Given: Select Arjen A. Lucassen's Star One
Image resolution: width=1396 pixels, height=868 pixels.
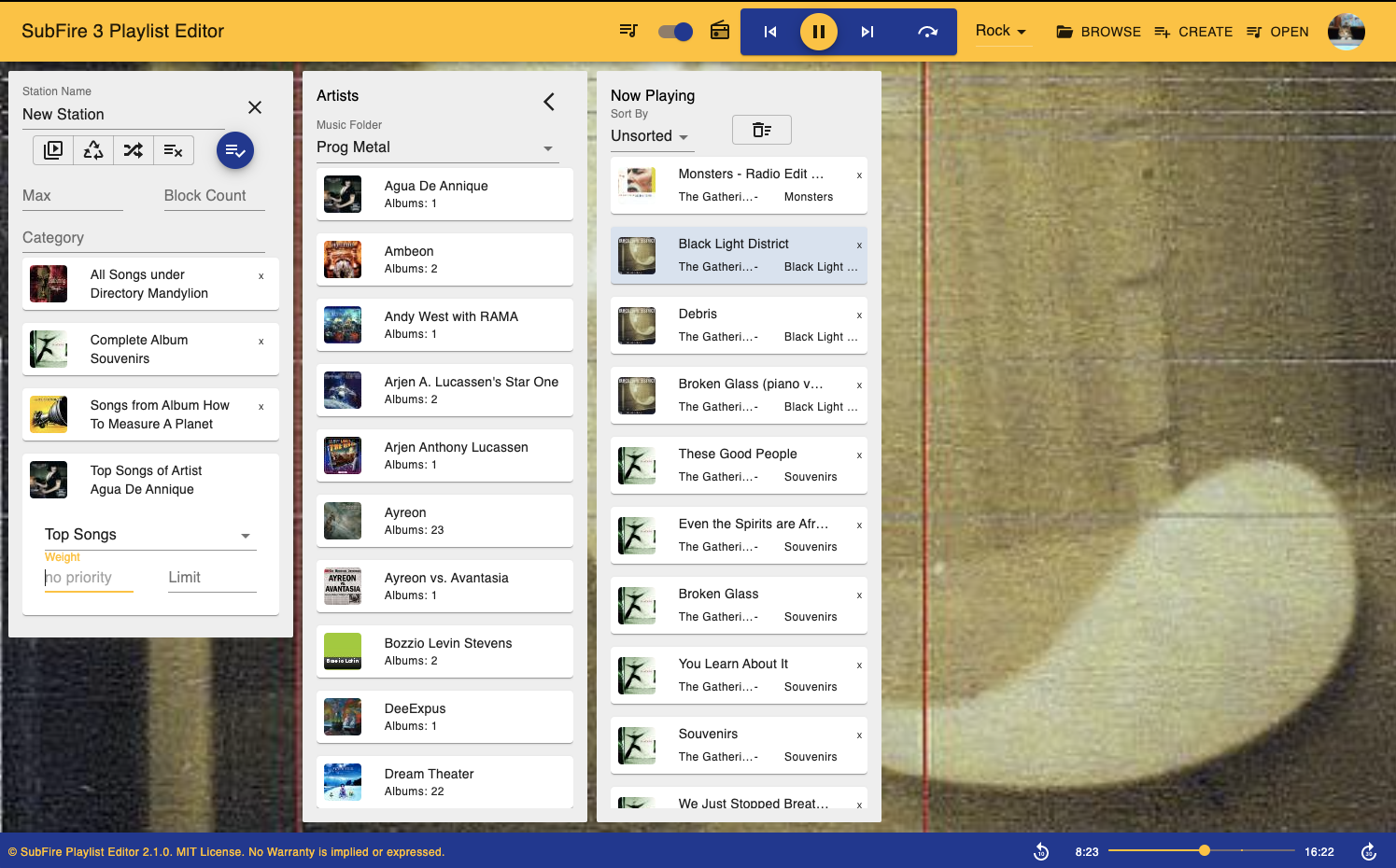Looking at the screenshot, I should (444, 390).
